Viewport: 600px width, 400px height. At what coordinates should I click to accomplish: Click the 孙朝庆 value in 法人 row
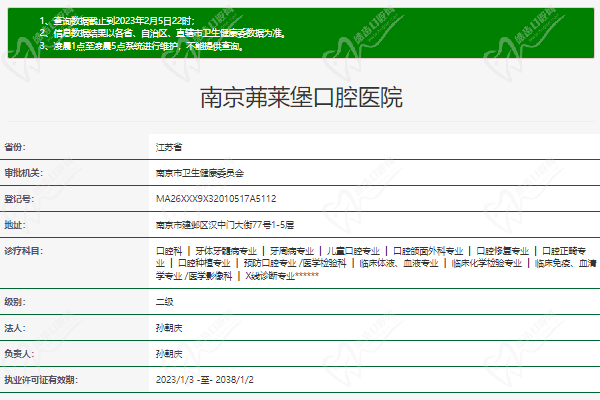point(169,328)
